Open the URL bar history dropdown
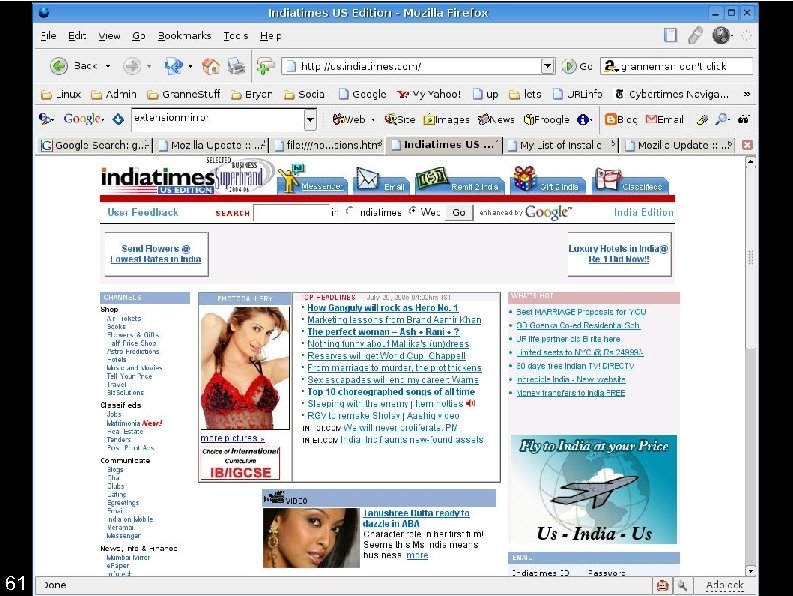Image resolution: width=793 pixels, height=596 pixels. (548, 66)
